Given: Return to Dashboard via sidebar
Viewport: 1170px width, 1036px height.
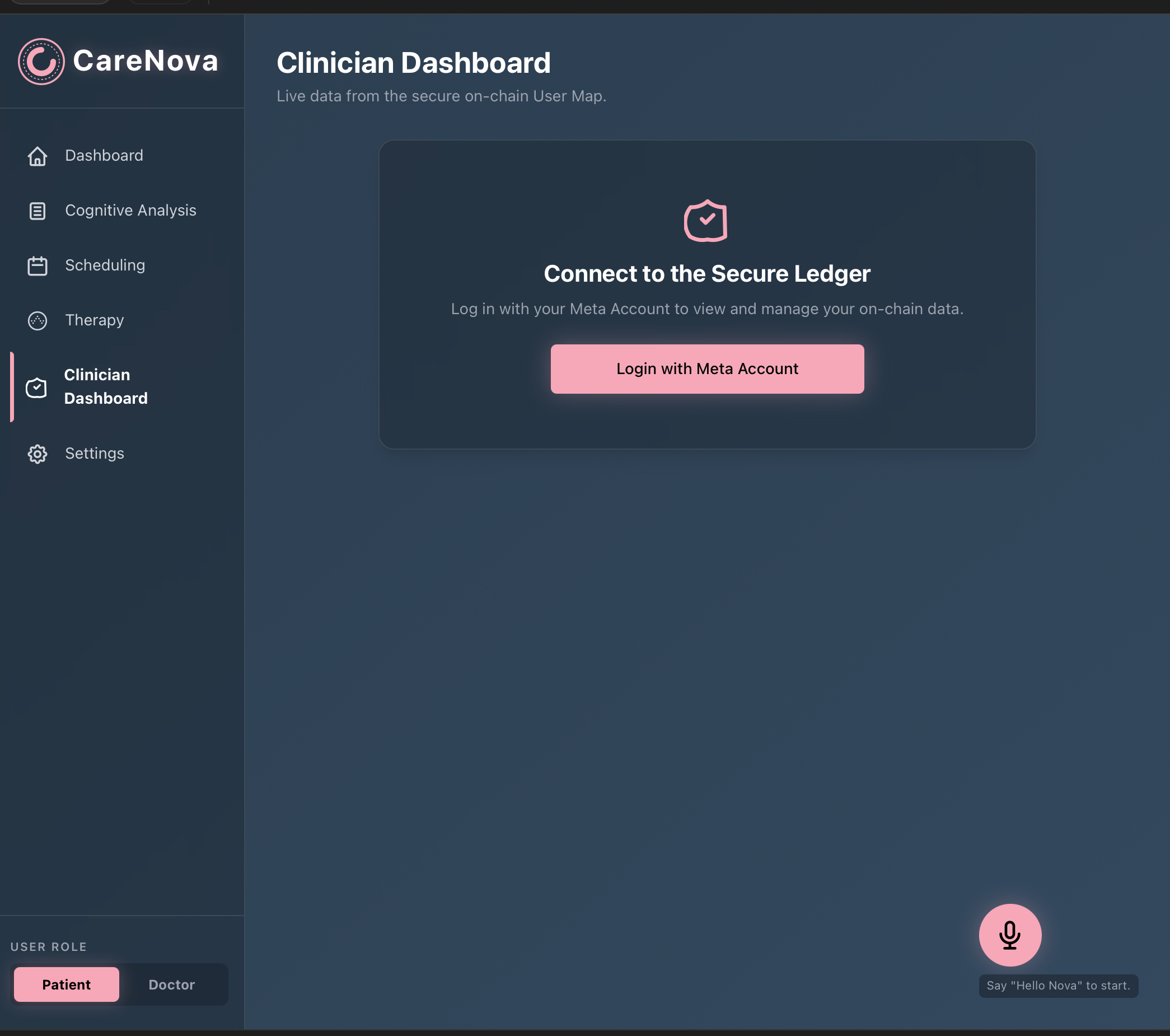Looking at the screenshot, I should [x=104, y=156].
